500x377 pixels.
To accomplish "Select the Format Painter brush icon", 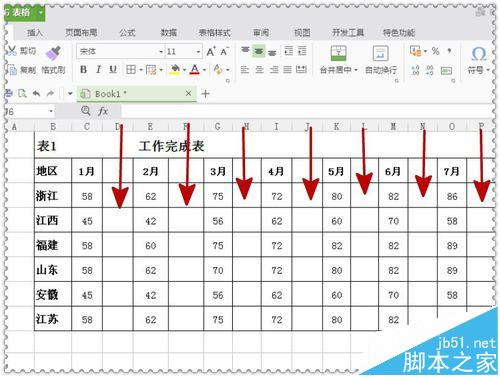I will click(x=53, y=53).
